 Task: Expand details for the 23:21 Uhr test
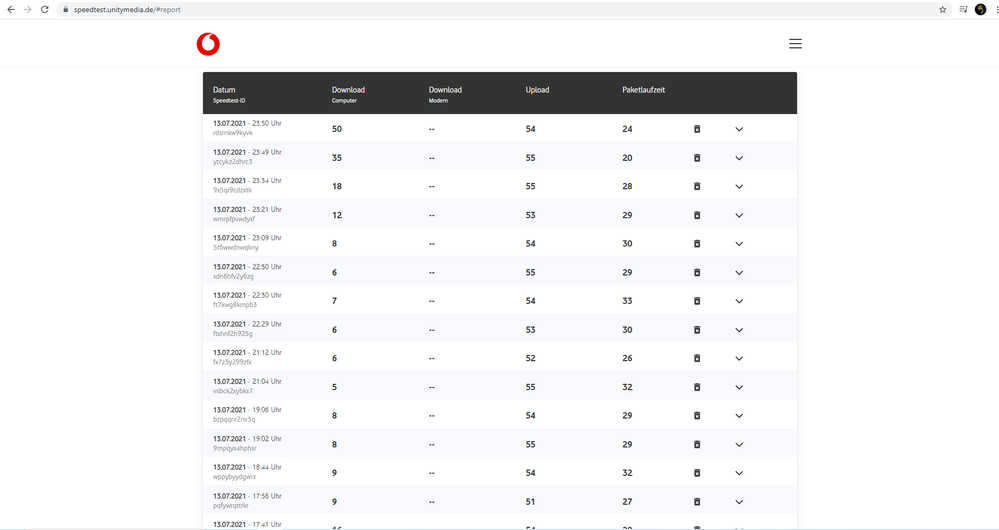739,215
